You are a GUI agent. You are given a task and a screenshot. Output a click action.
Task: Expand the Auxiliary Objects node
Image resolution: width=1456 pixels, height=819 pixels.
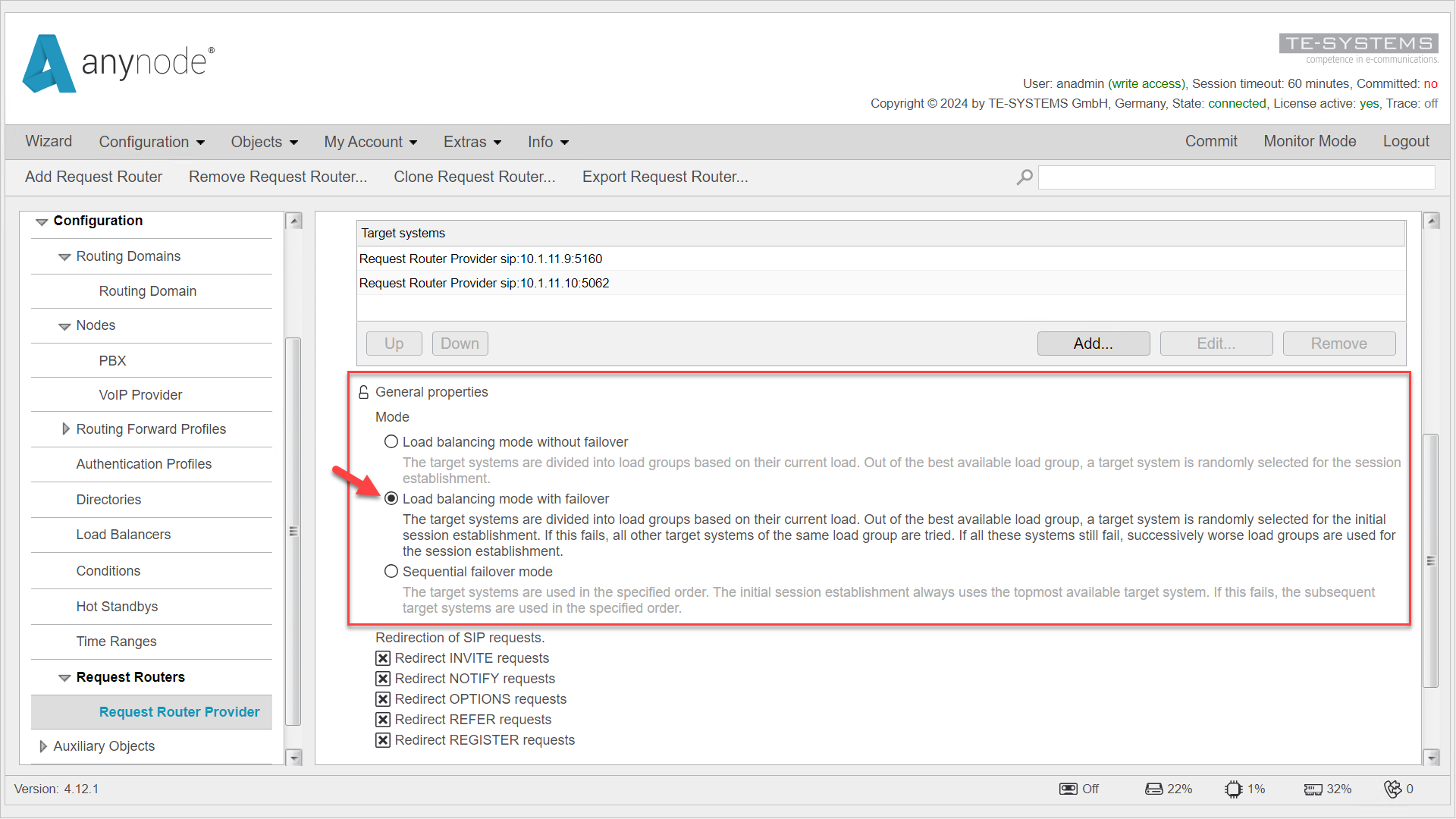tap(43, 746)
